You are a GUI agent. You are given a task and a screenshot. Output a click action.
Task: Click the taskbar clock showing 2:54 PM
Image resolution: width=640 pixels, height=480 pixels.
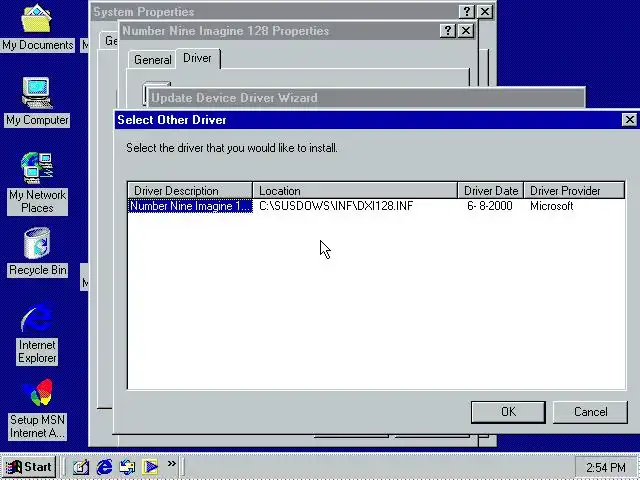click(605, 467)
